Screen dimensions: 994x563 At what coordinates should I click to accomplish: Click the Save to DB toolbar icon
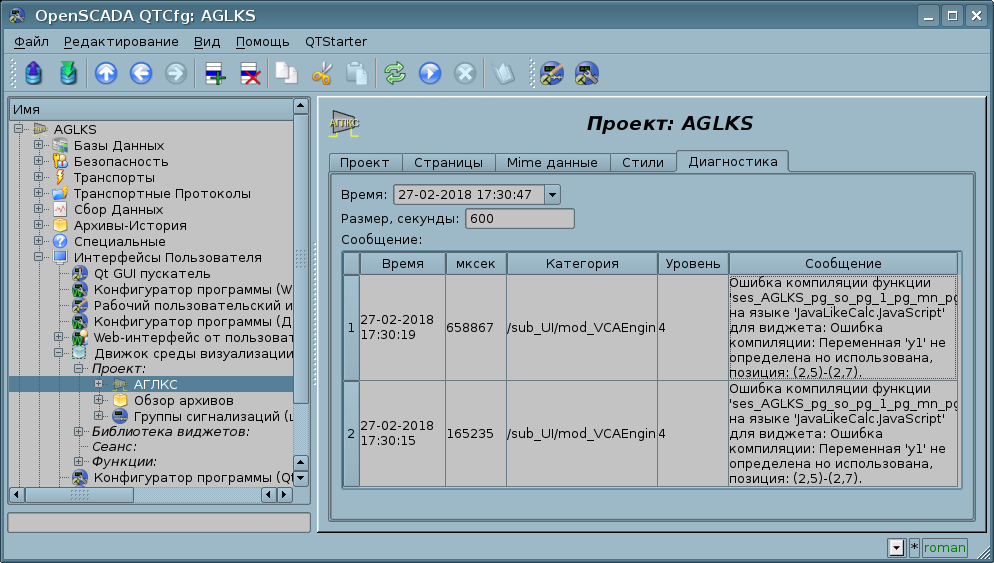pos(68,74)
